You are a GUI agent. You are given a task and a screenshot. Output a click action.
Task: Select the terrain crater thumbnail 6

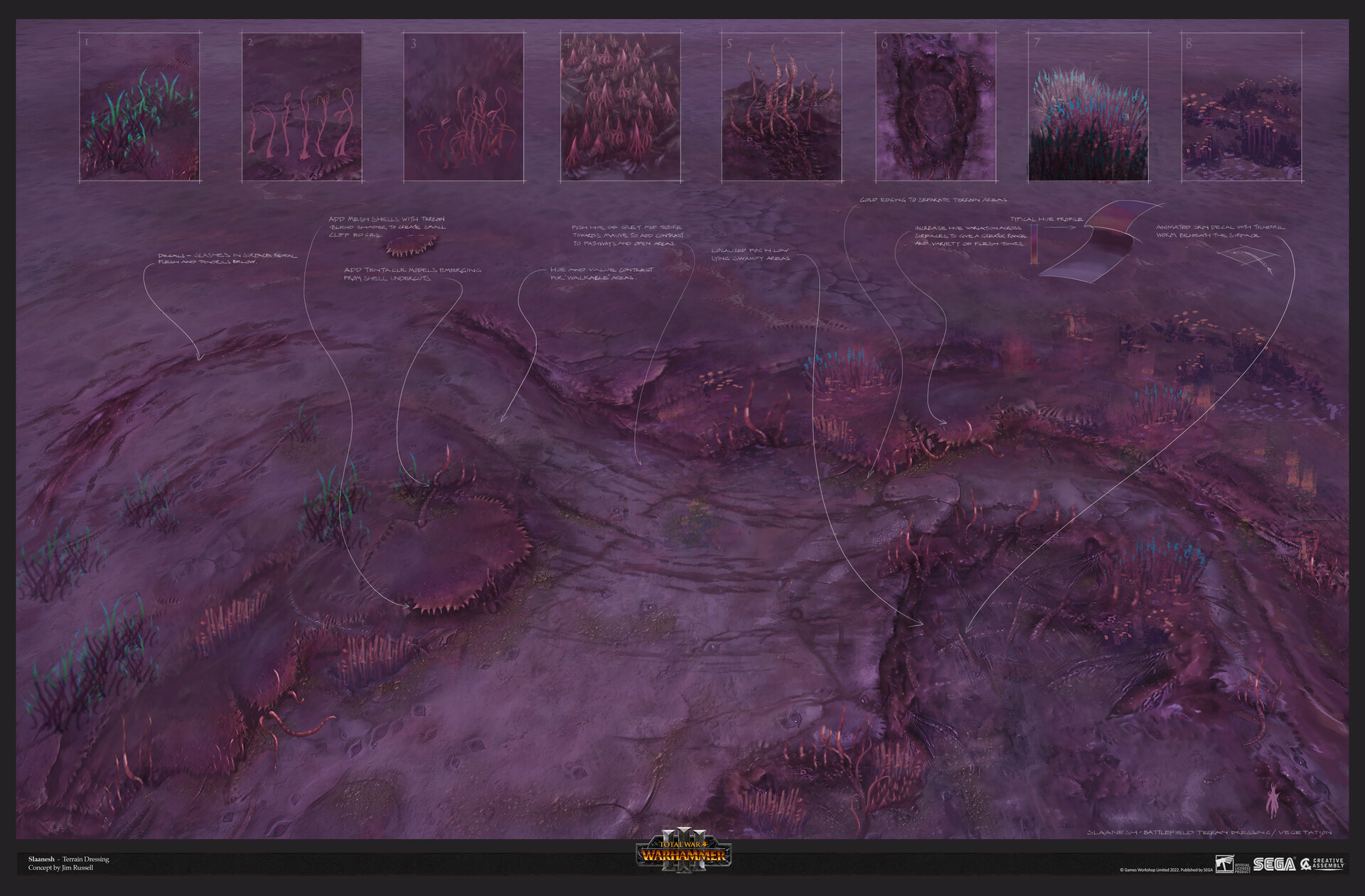(937, 105)
